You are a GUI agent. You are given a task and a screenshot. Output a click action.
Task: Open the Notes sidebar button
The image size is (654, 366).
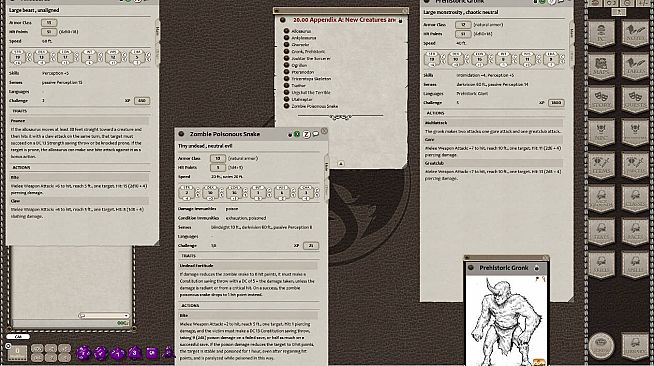(634, 33)
